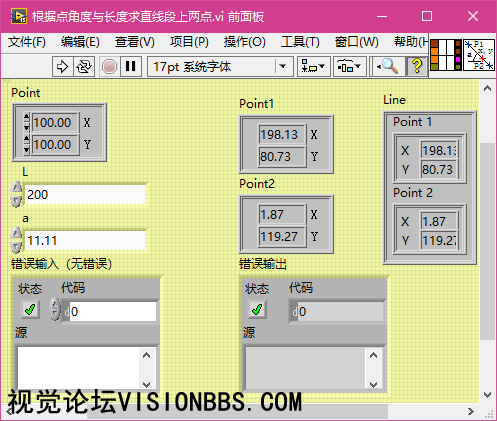Show the Context Help window

coord(417,66)
